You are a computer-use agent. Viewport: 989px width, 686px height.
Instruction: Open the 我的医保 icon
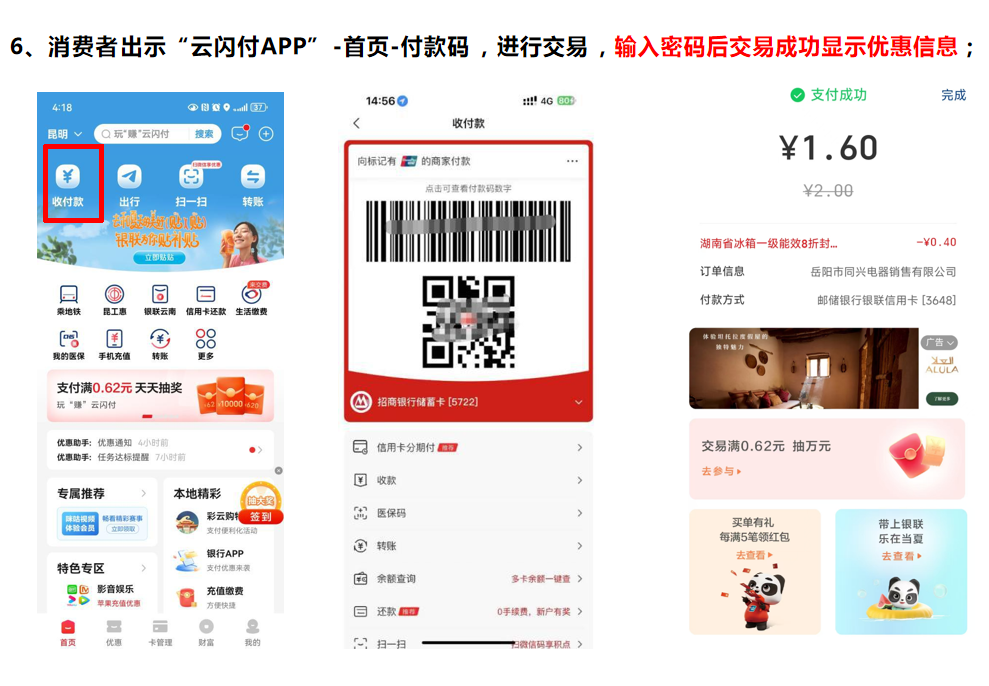tap(69, 339)
